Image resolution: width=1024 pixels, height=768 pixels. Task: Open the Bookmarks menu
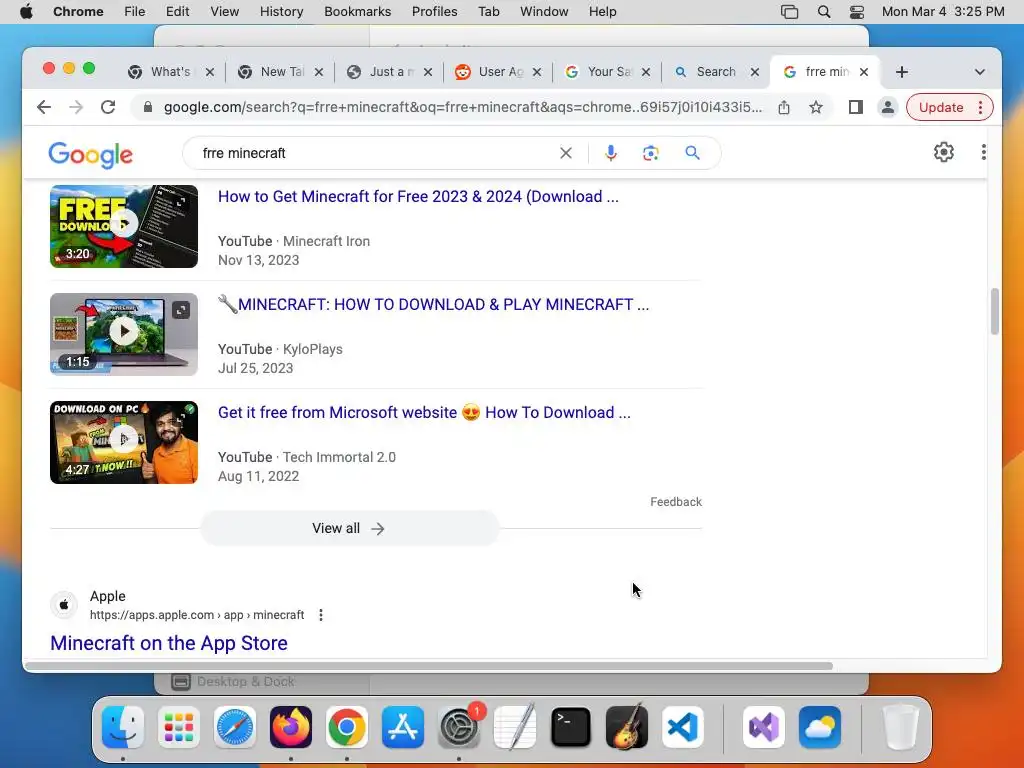coord(357,12)
